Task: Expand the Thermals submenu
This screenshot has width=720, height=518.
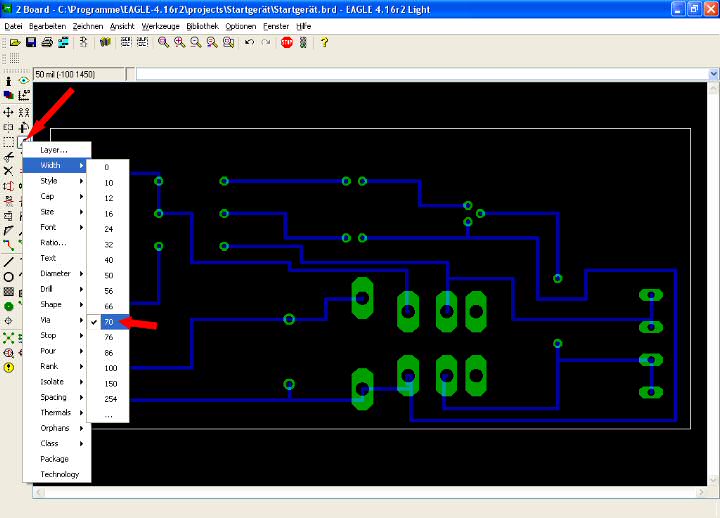Action: pos(57,412)
